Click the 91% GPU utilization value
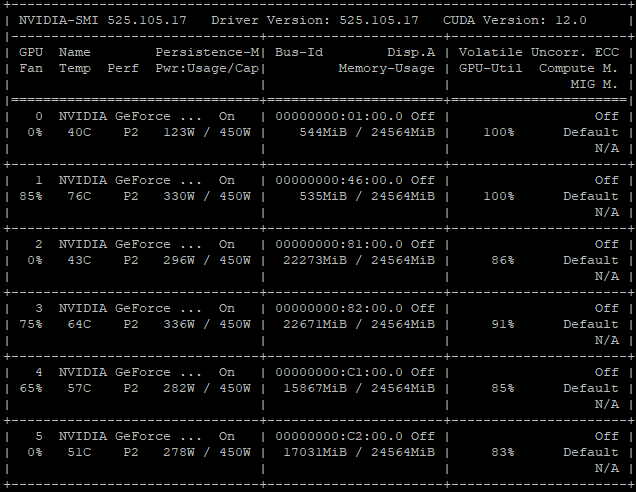This screenshot has width=636, height=492. (x=503, y=324)
